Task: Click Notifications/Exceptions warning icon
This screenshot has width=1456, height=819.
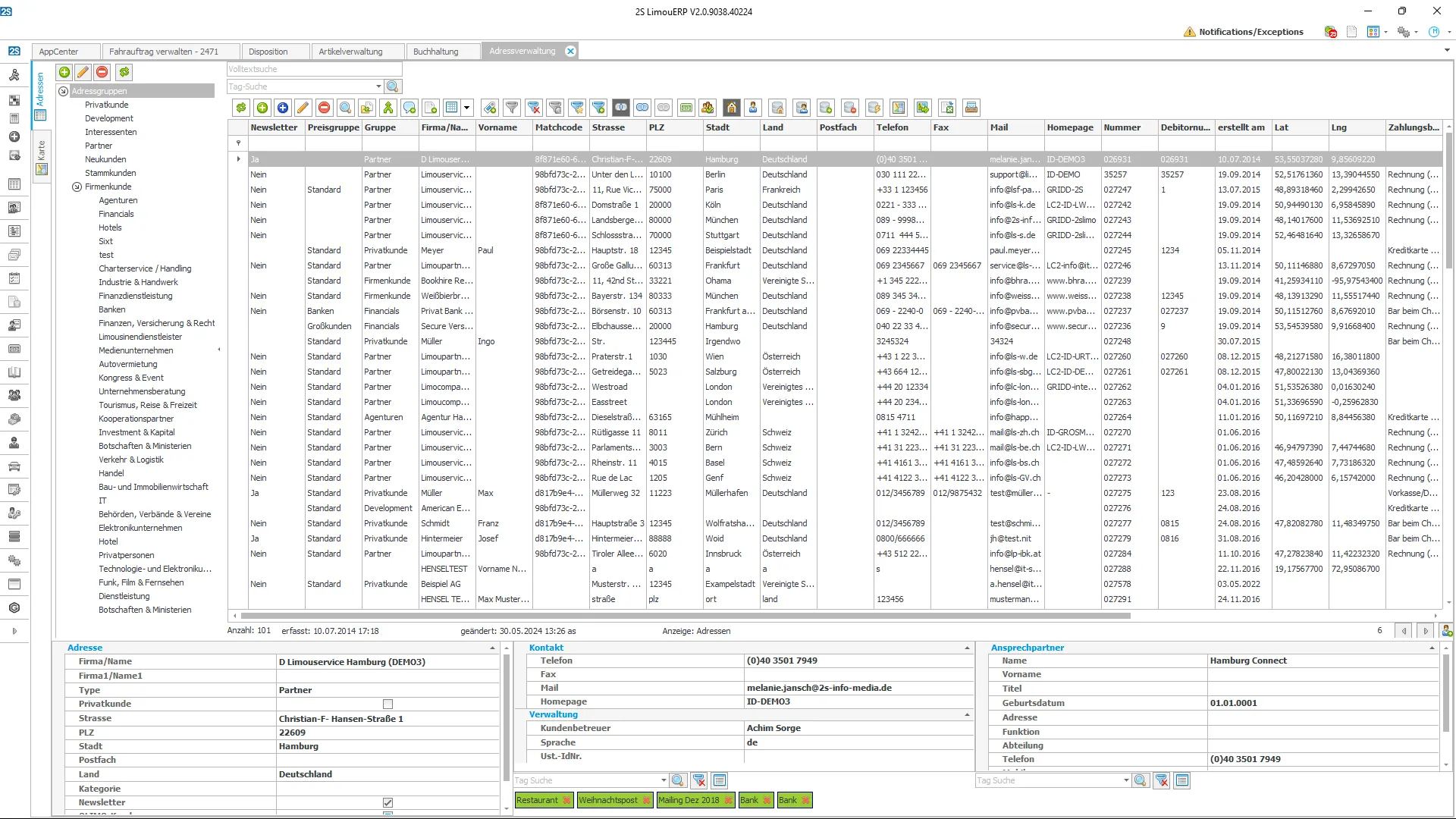Action: pyautogui.click(x=1189, y=32)
